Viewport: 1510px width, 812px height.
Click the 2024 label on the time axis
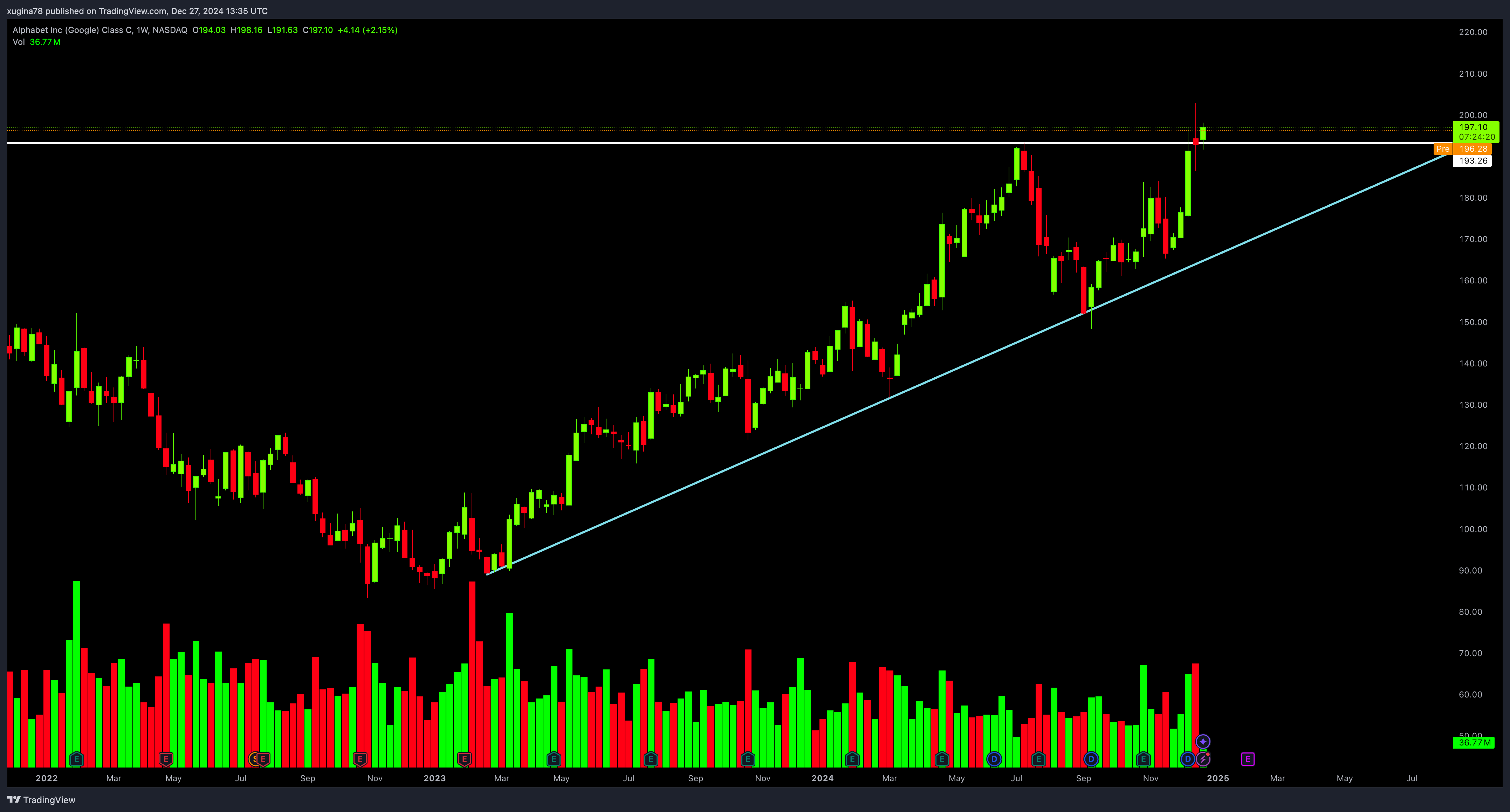click(822, 779)
